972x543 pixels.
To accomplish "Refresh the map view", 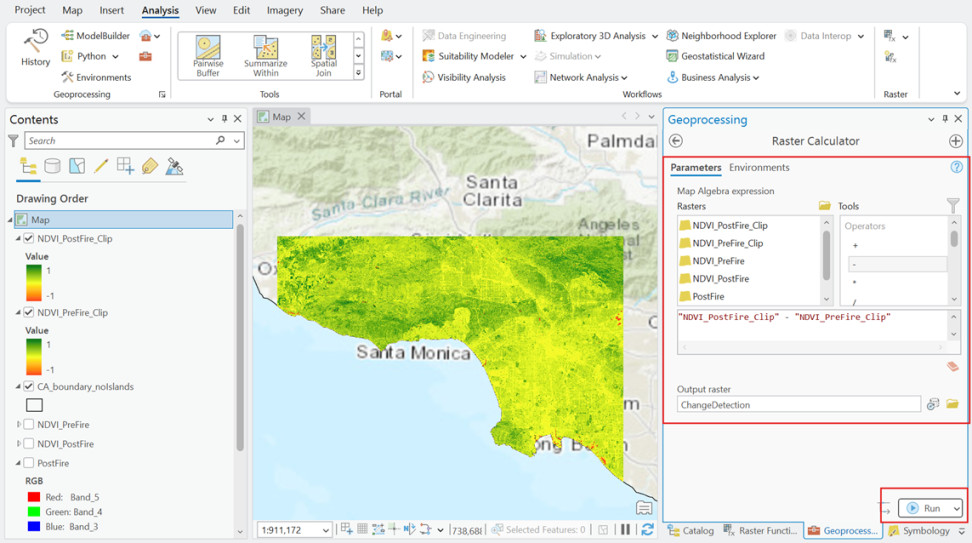I will point(648,529).
